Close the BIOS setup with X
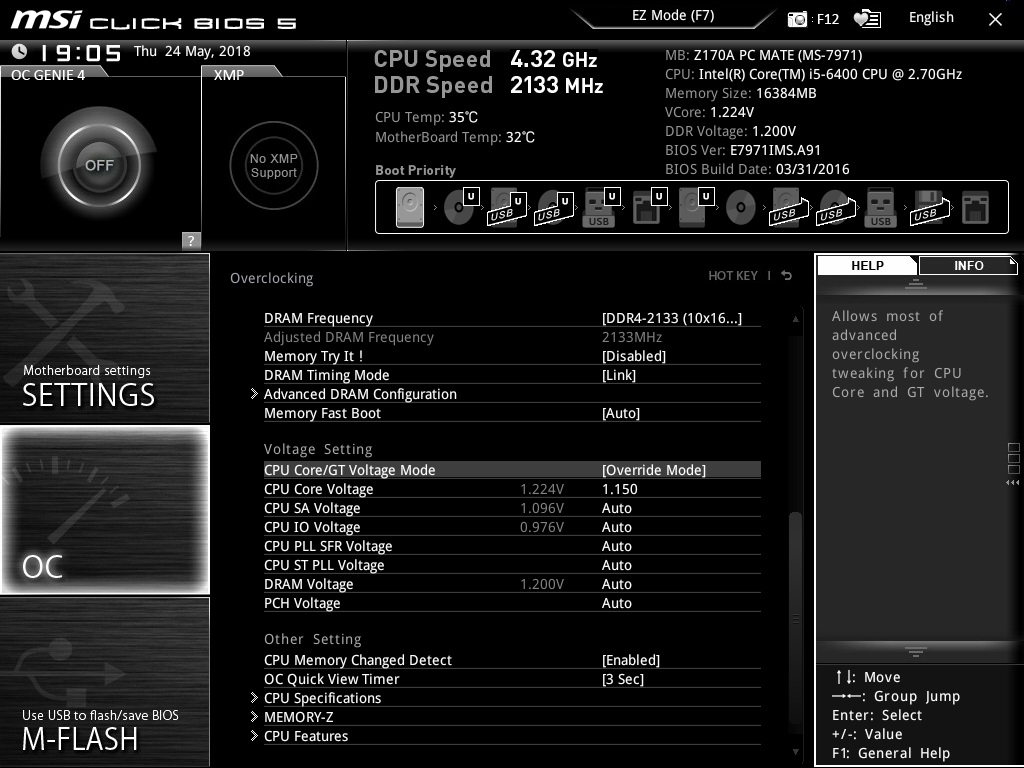 [x=995, y=19]
